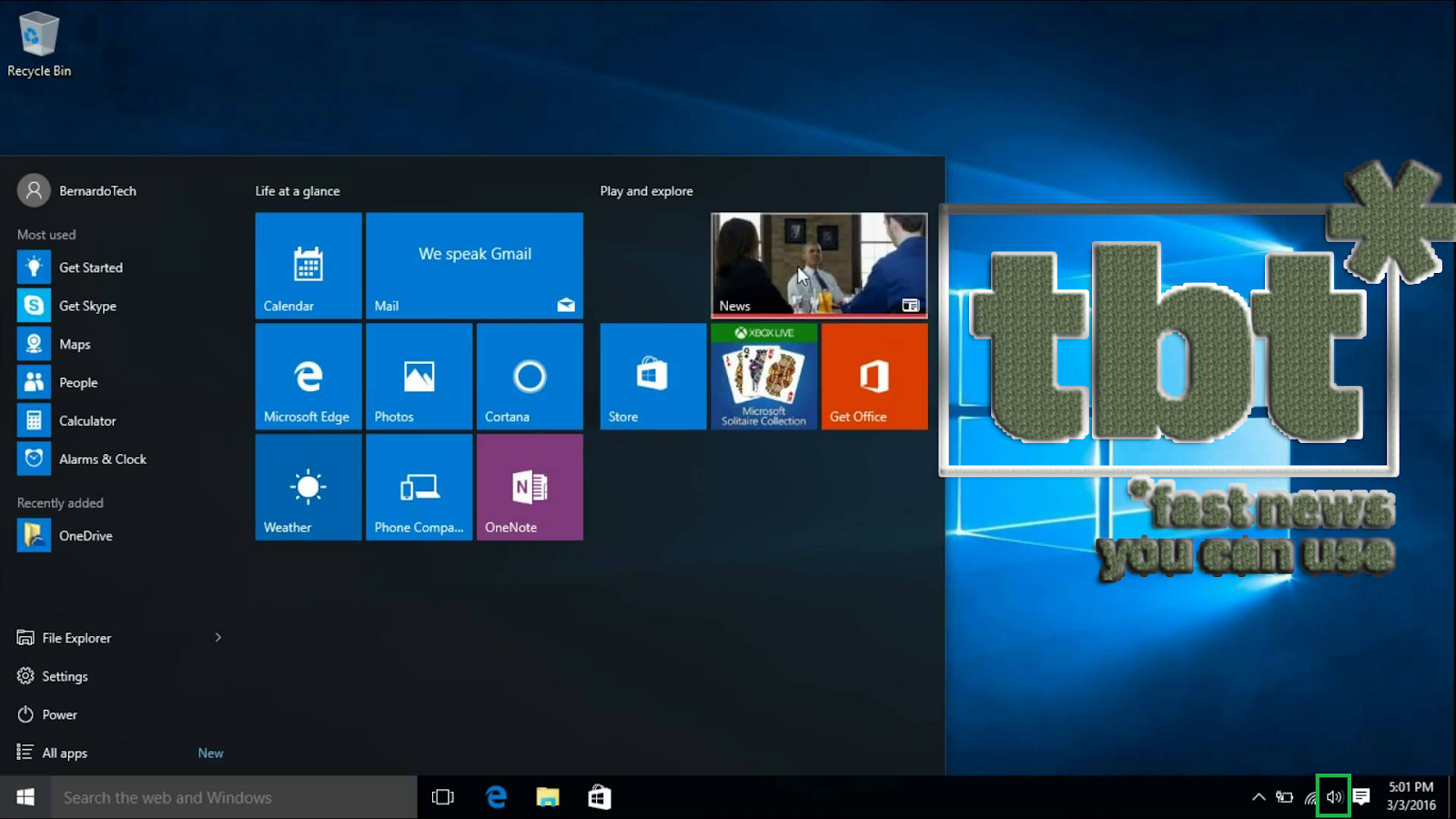The image size is (1456, 819).
Task: Show hidden system tray icons
Action: (1259, 797)
